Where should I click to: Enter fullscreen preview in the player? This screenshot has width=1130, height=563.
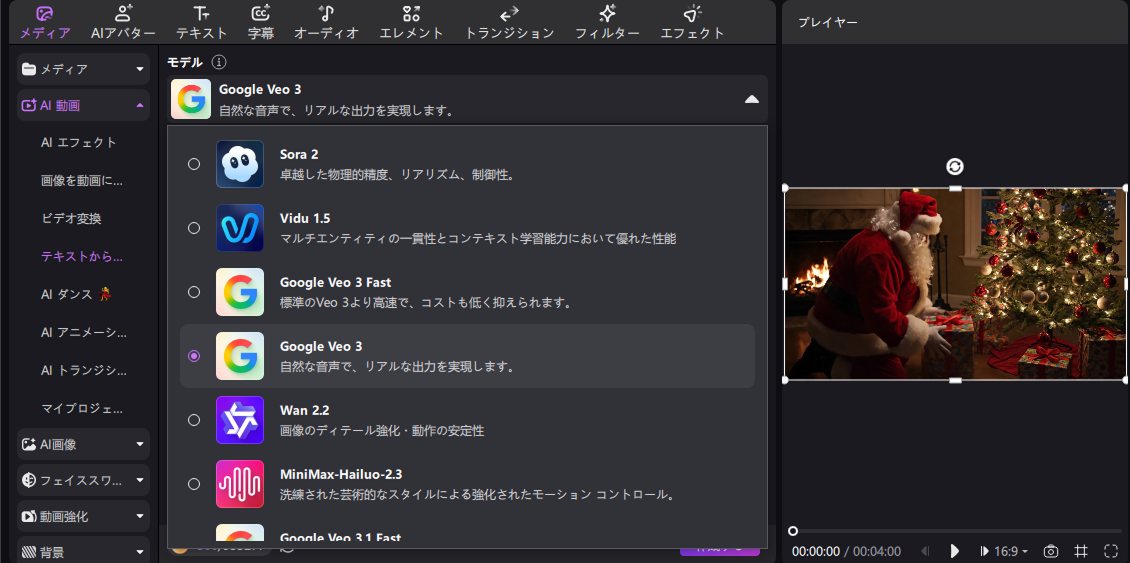[1110, 551]
